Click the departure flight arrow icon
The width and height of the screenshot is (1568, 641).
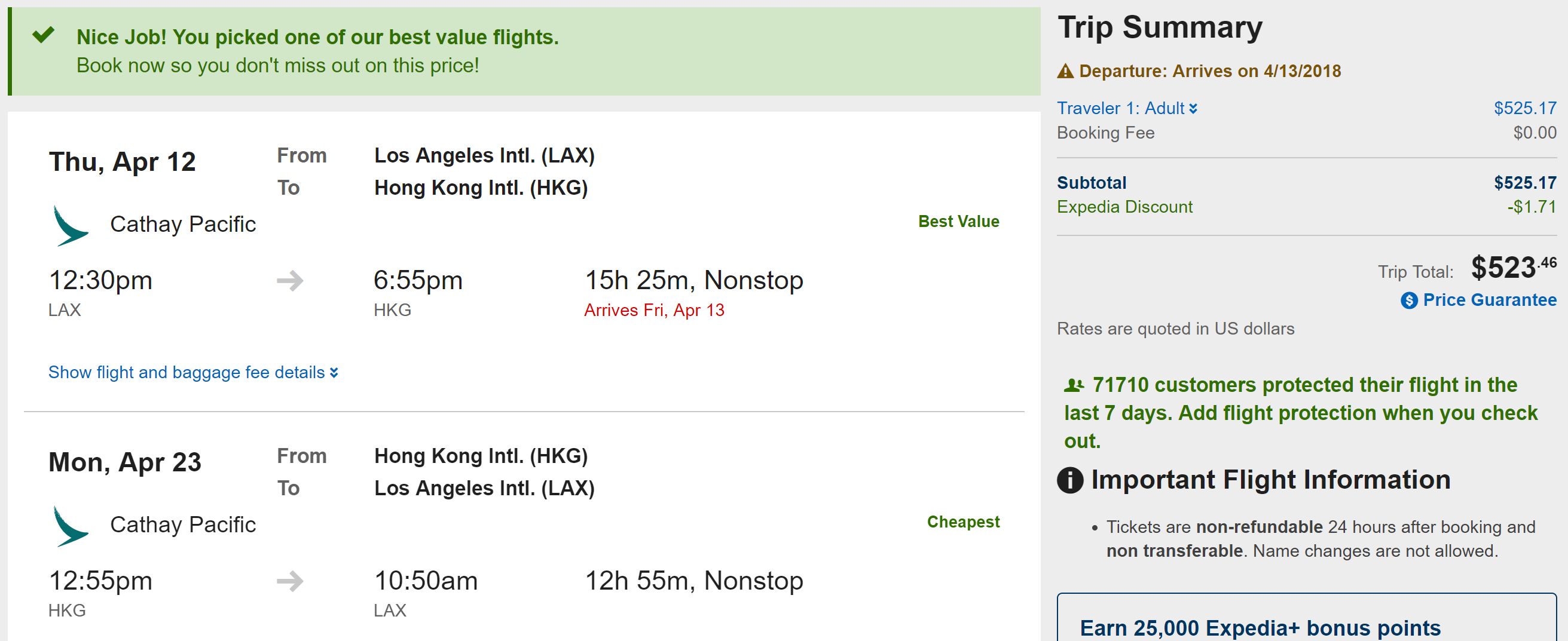click(x=290, y=280)
